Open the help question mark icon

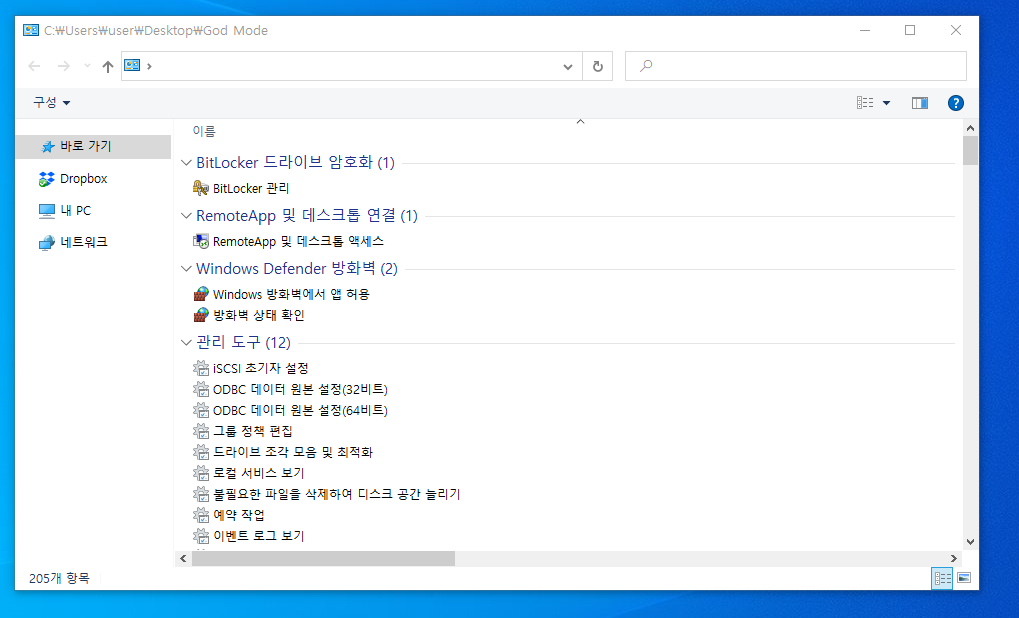pos(955,103)
